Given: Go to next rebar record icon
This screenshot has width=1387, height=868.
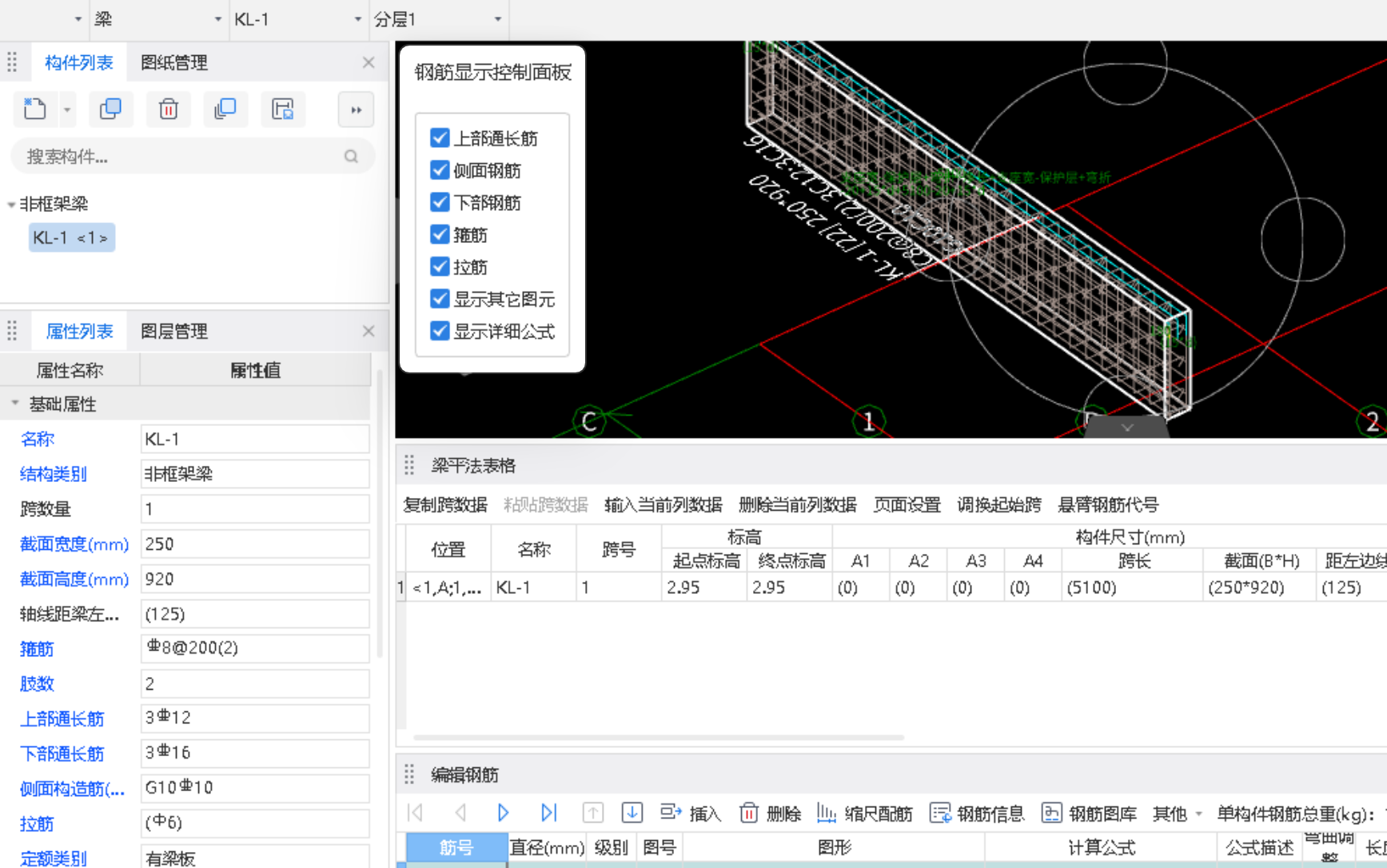Looking at the screenshot, I should click(x=503, y=813).
